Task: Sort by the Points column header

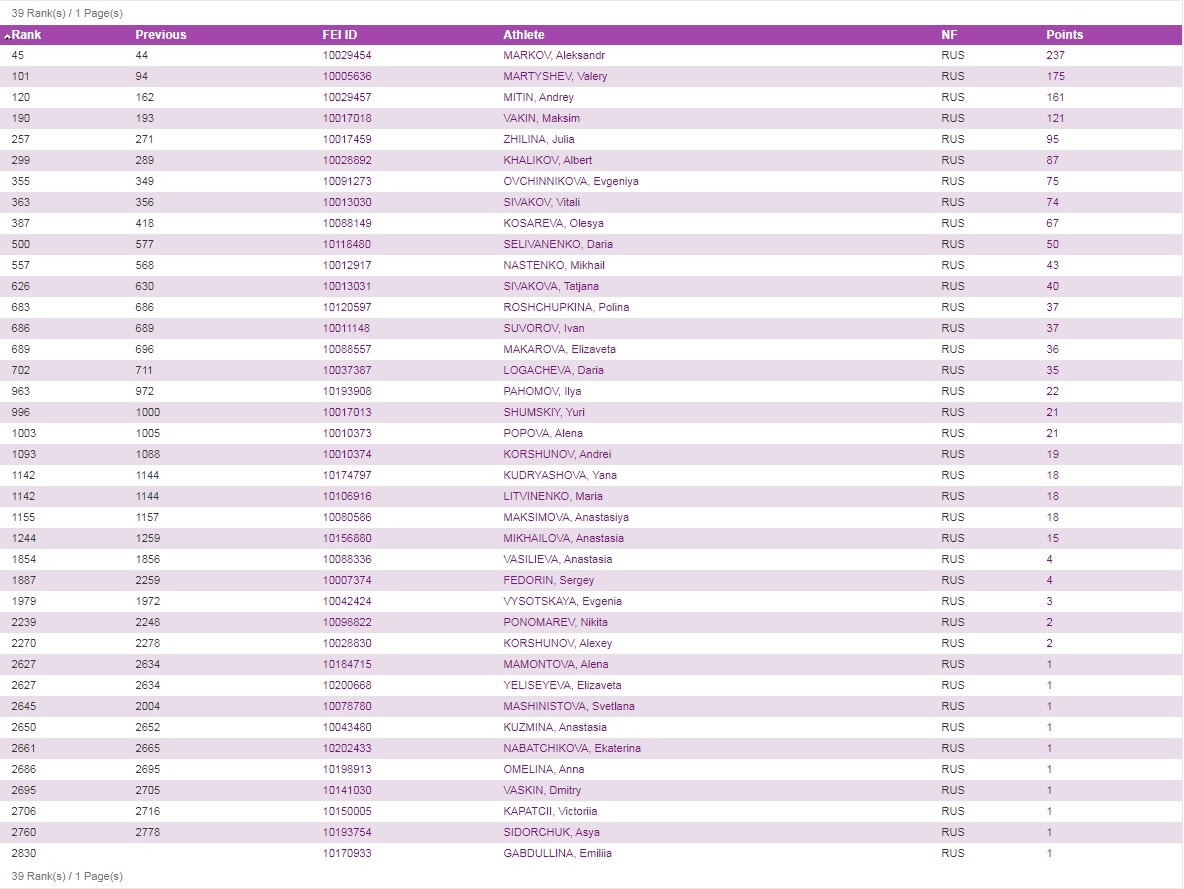Action: (1065, 35)
